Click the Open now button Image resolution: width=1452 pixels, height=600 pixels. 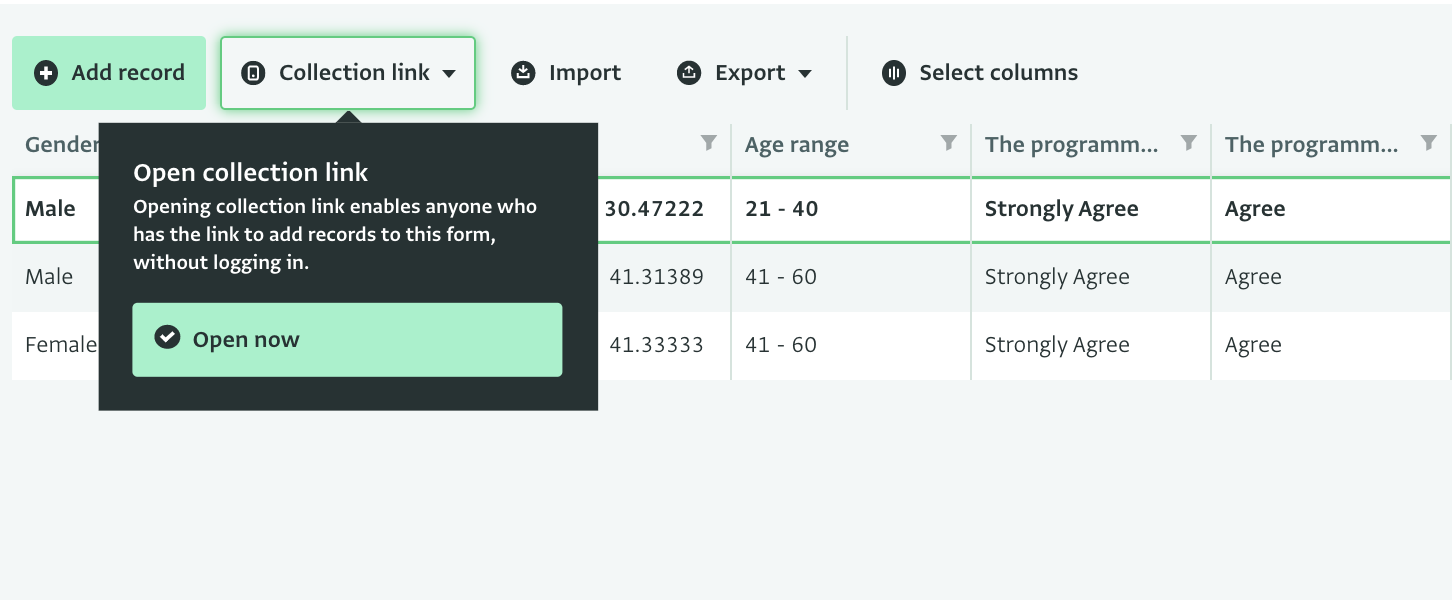point(347,340)
